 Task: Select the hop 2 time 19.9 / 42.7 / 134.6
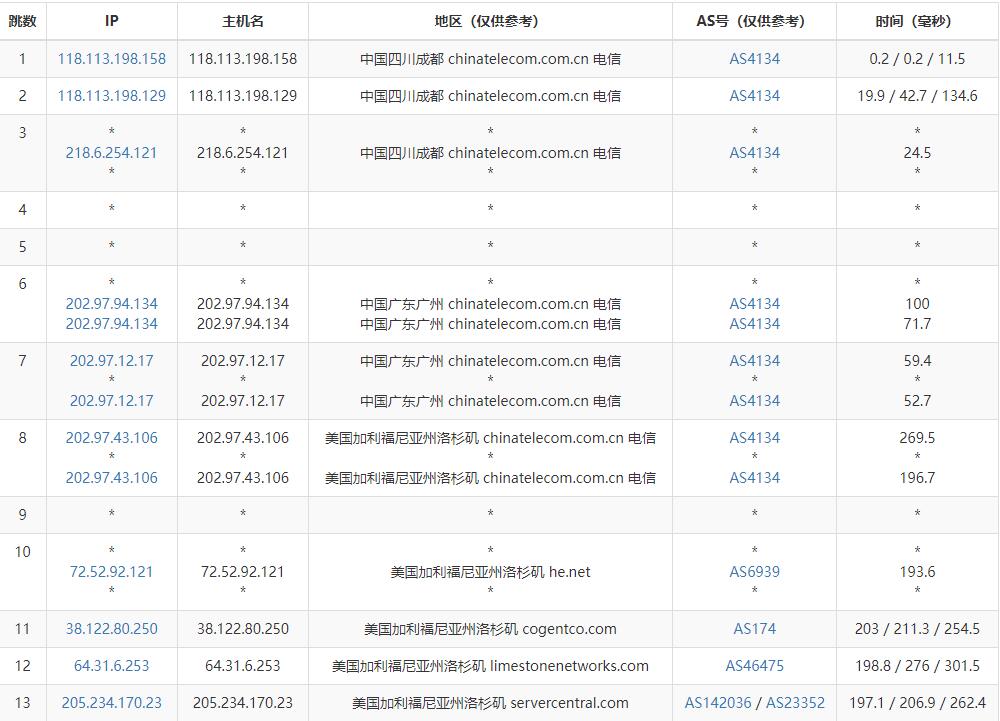point(917,96)
